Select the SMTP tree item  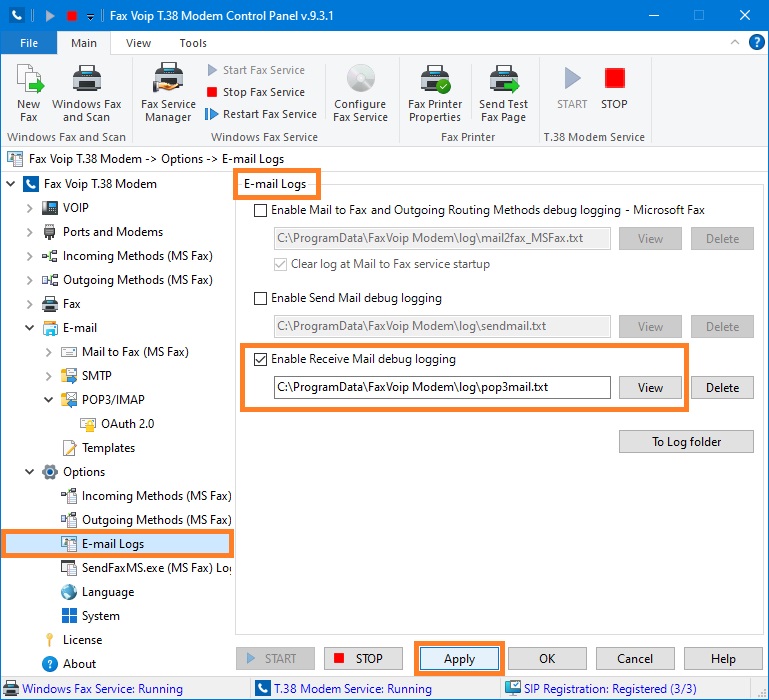97,376
